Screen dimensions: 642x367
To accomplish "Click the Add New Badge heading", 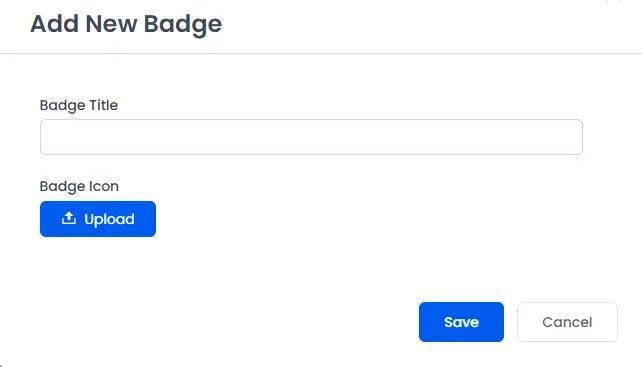I will pos(126,24).
